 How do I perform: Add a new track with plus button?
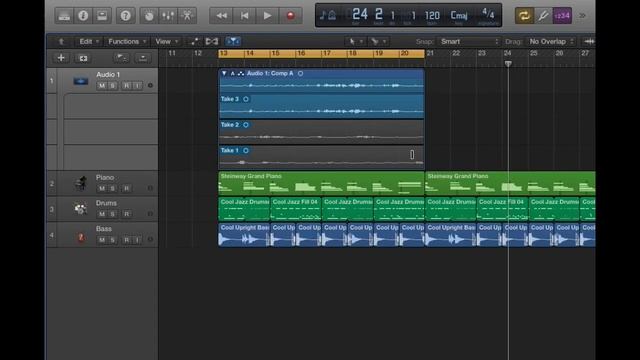(x=61, y=58)
